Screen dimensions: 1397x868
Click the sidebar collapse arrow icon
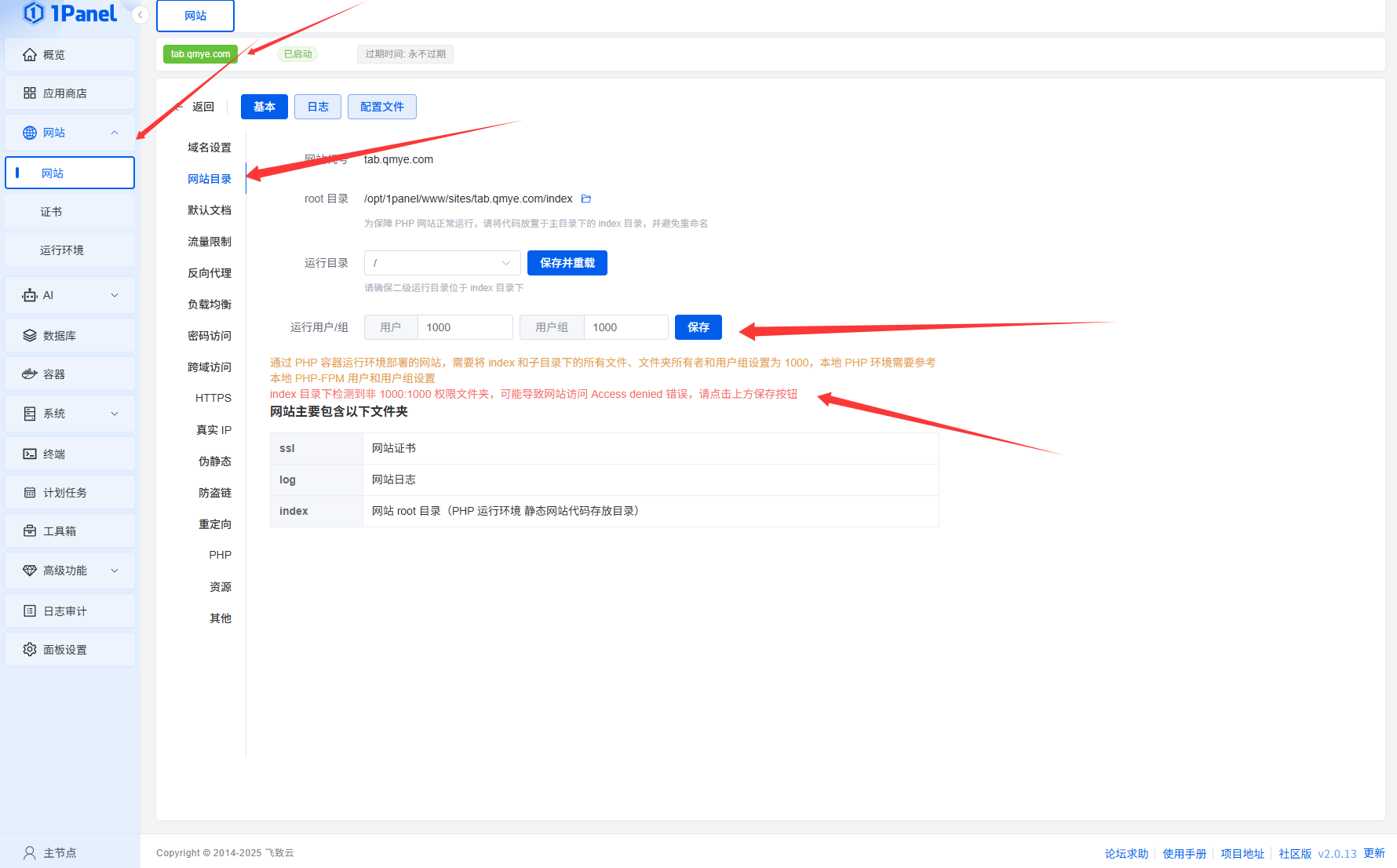point(140,15)
